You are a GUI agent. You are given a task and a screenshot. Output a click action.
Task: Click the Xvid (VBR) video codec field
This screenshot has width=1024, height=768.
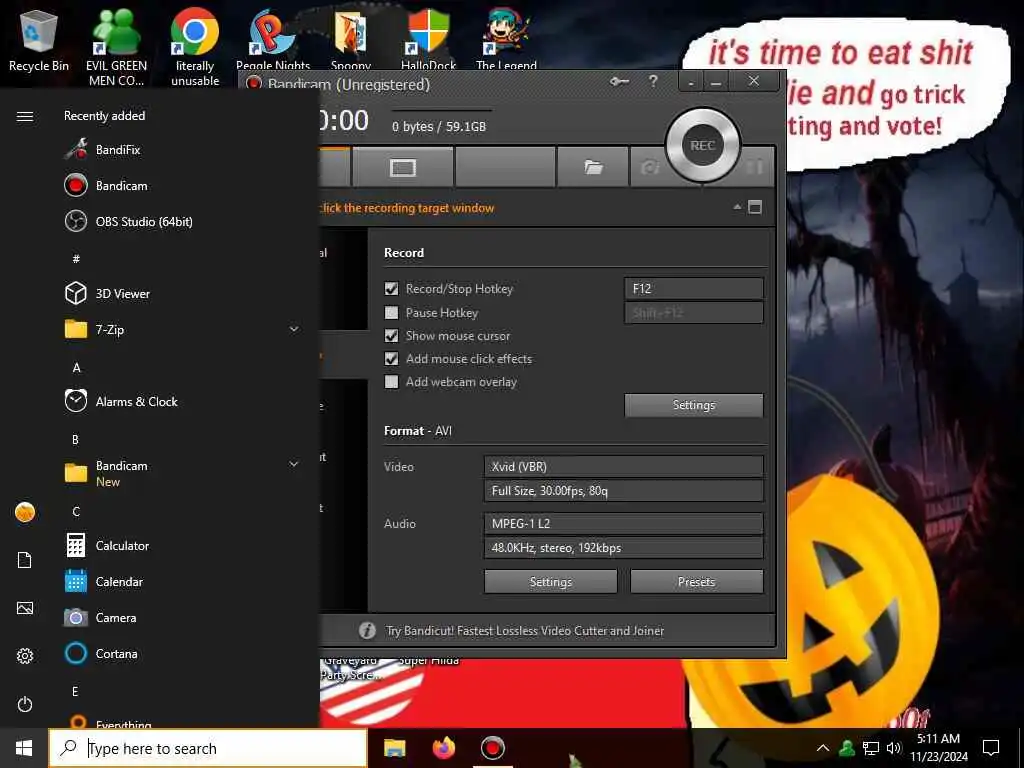coord(624,466)
